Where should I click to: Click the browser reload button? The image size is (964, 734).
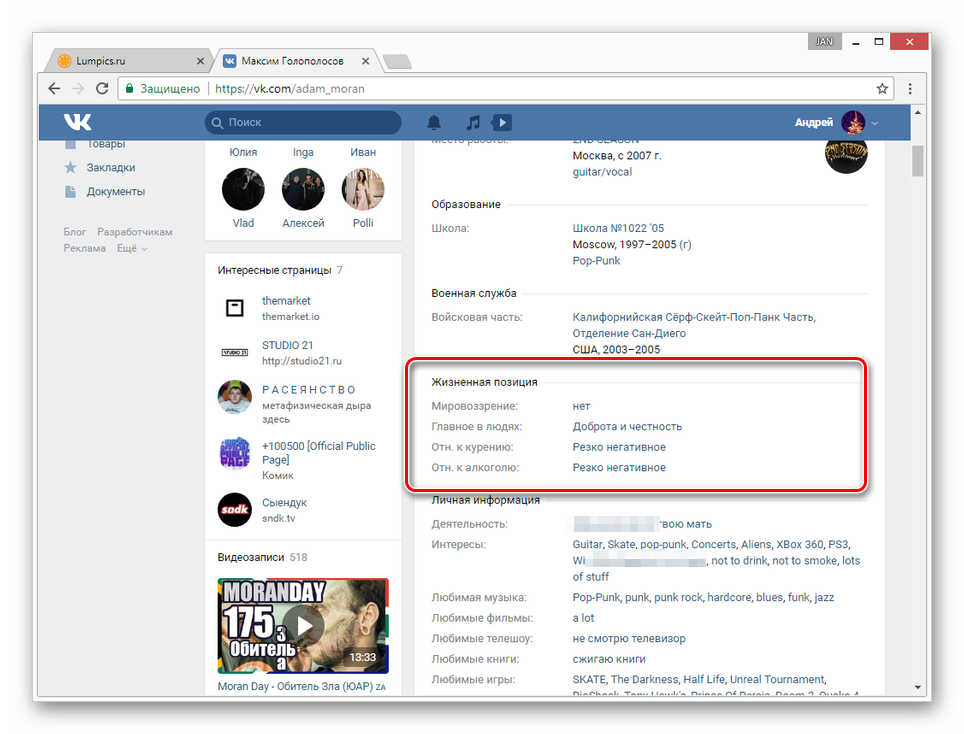click(104, 88)
